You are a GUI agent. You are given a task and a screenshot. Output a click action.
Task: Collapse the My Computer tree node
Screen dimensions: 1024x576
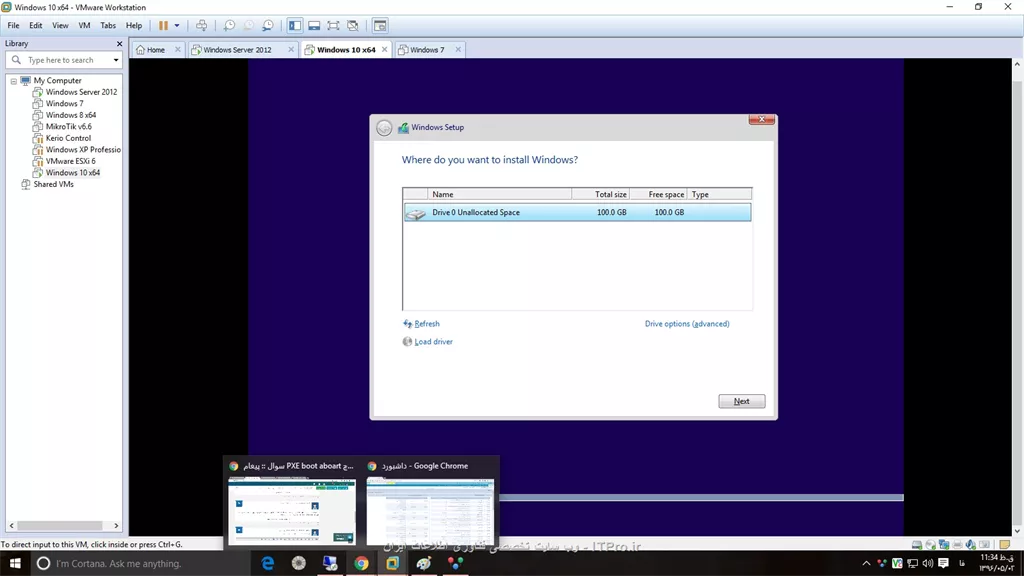pos(14,81)
